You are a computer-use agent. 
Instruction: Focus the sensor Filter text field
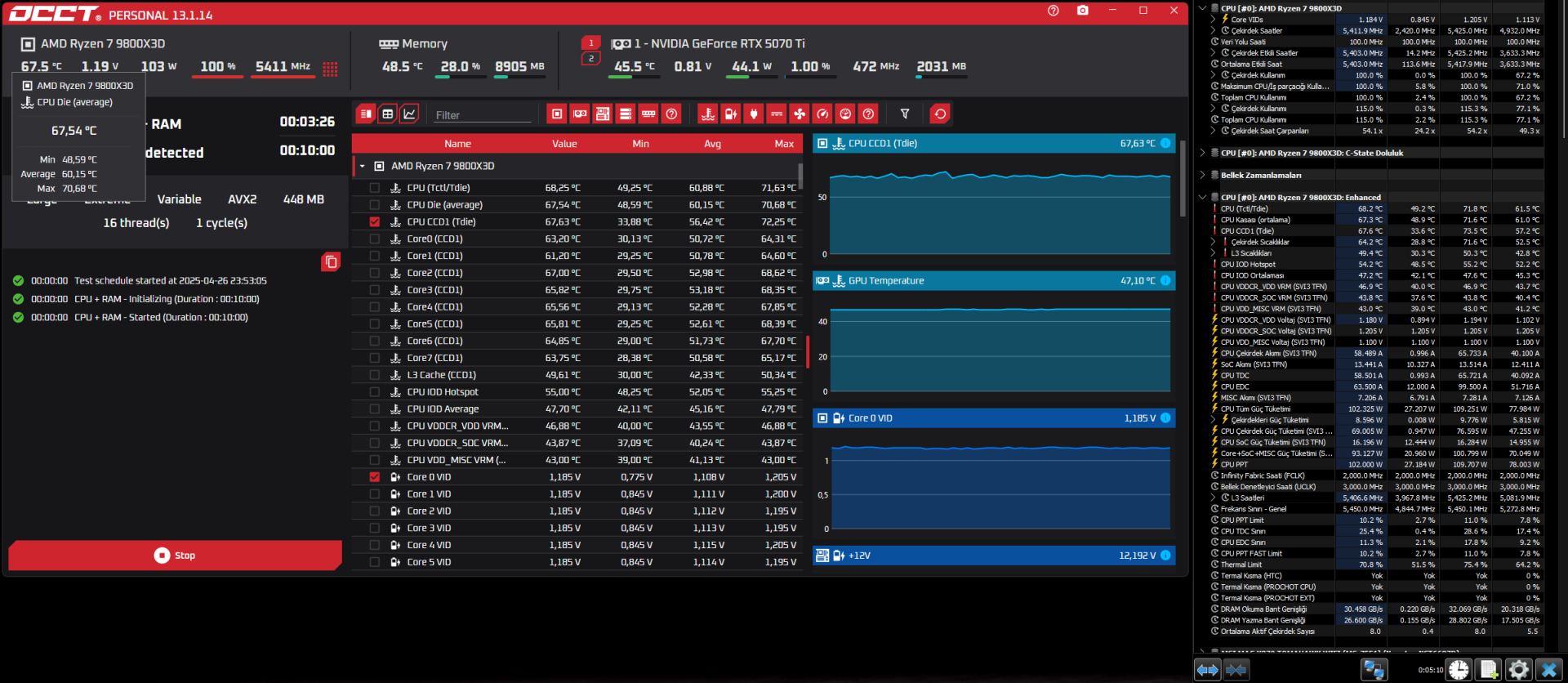pyautogui.click(x=483, y=115)
